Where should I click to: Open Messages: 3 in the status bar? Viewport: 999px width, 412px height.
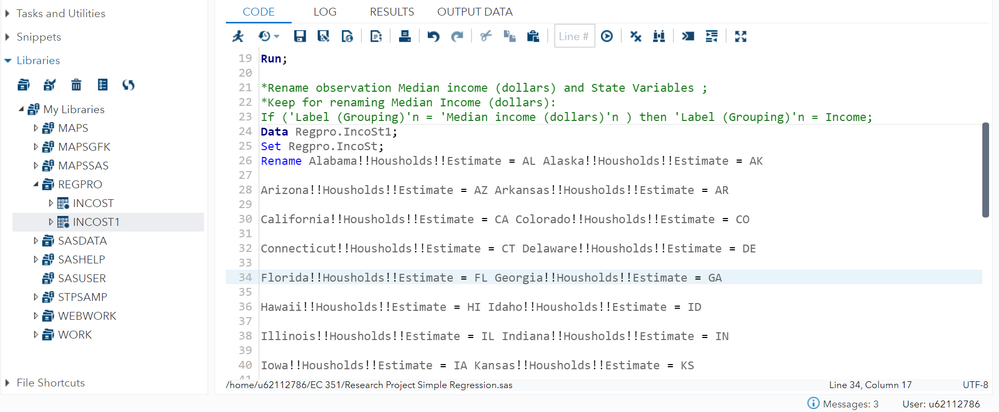tap(843, 404)
